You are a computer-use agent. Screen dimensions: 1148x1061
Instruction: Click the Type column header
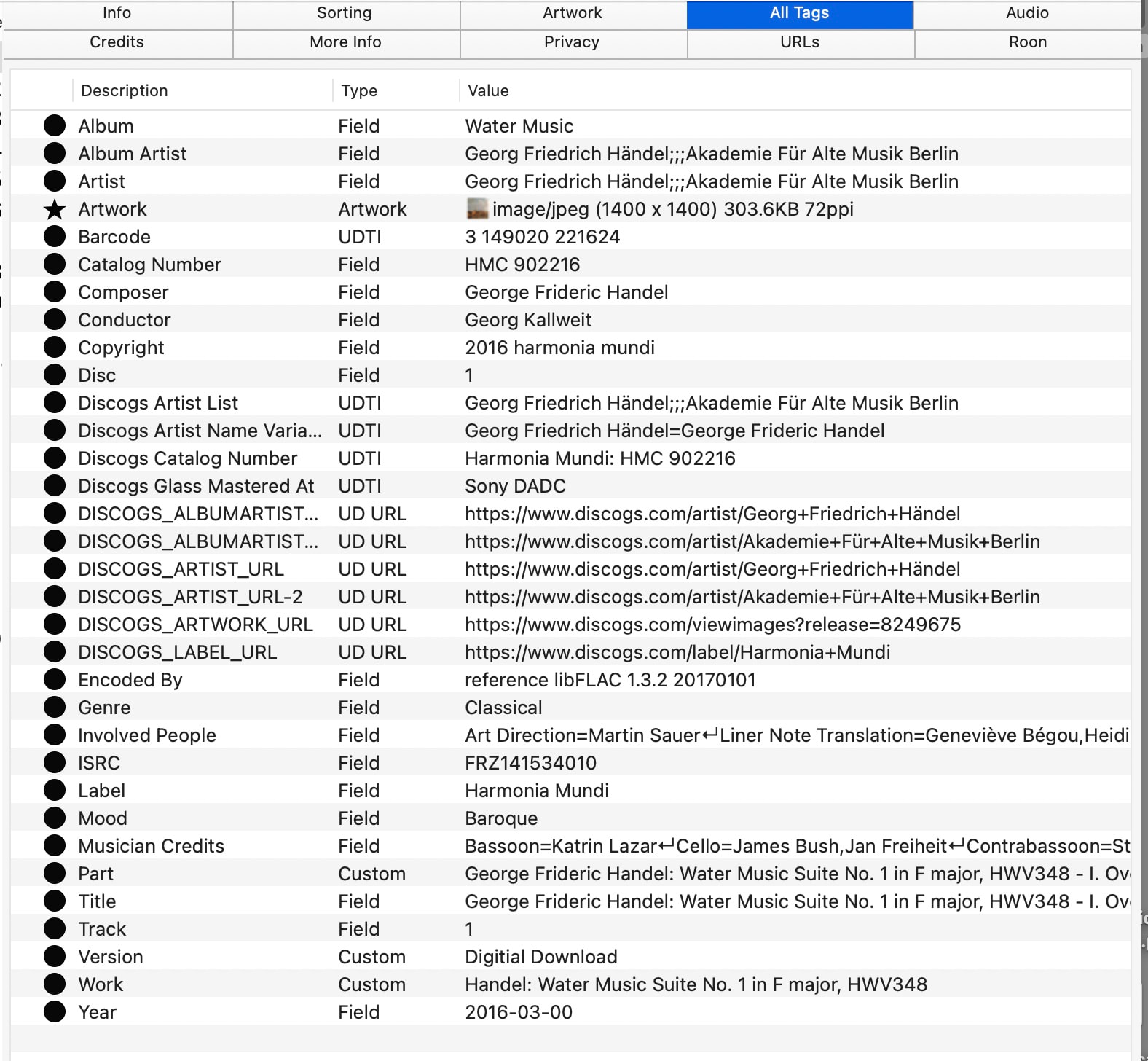click(x=359, y=91)
